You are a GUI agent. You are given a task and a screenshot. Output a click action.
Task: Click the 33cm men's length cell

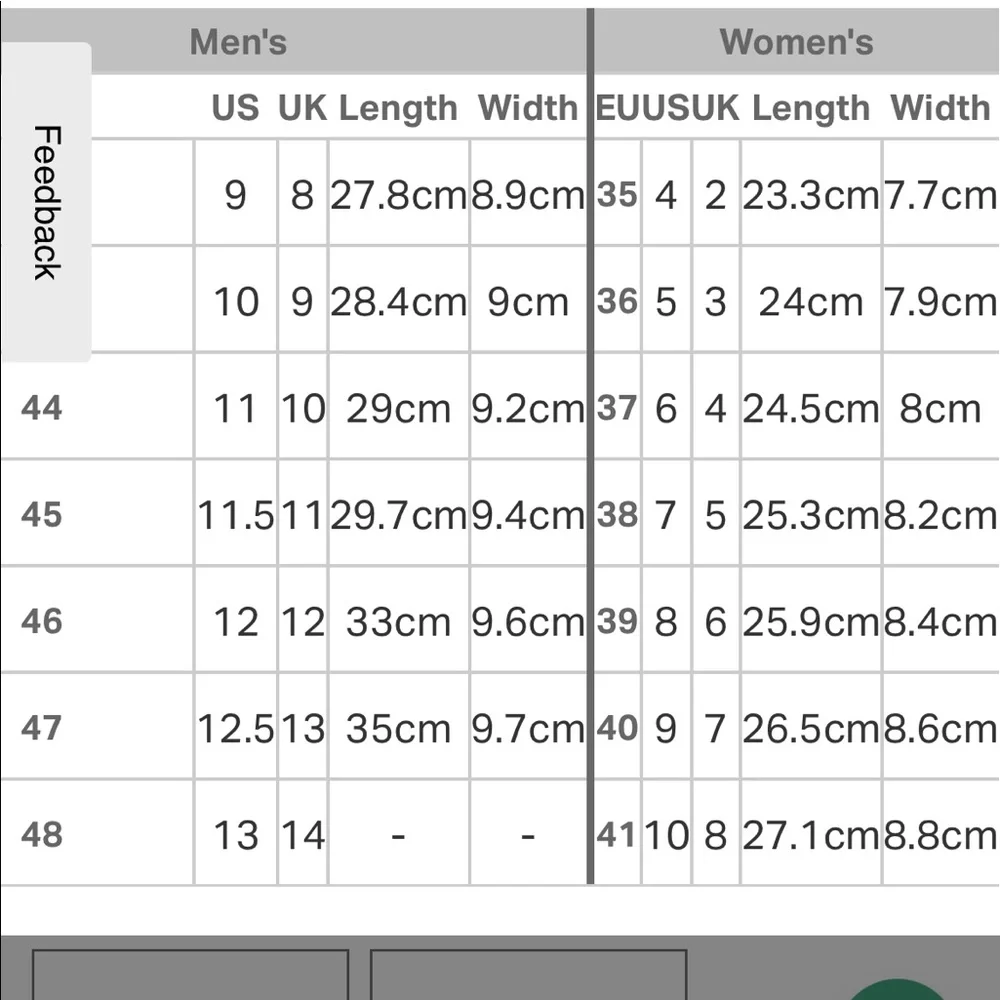[x=399, y=622]
